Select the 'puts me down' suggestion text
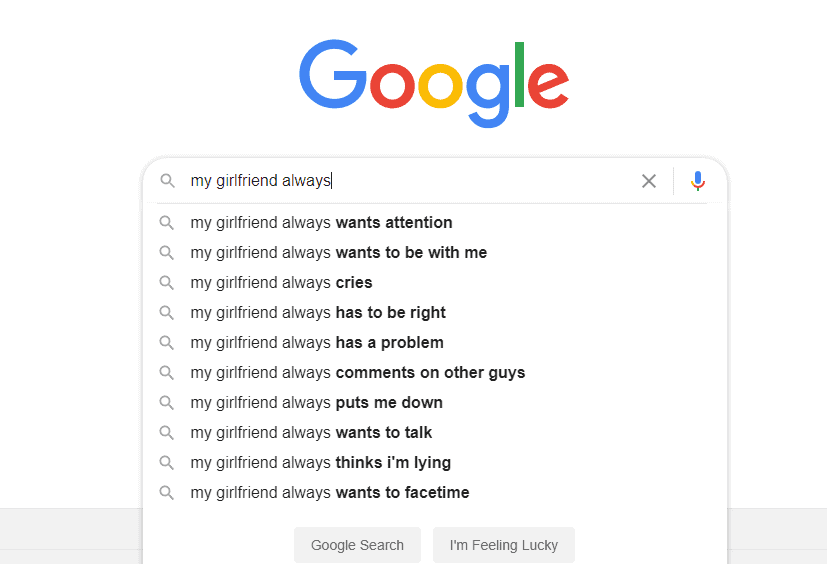Viewport: 827px width, 564px height. [x=316, y=403]
